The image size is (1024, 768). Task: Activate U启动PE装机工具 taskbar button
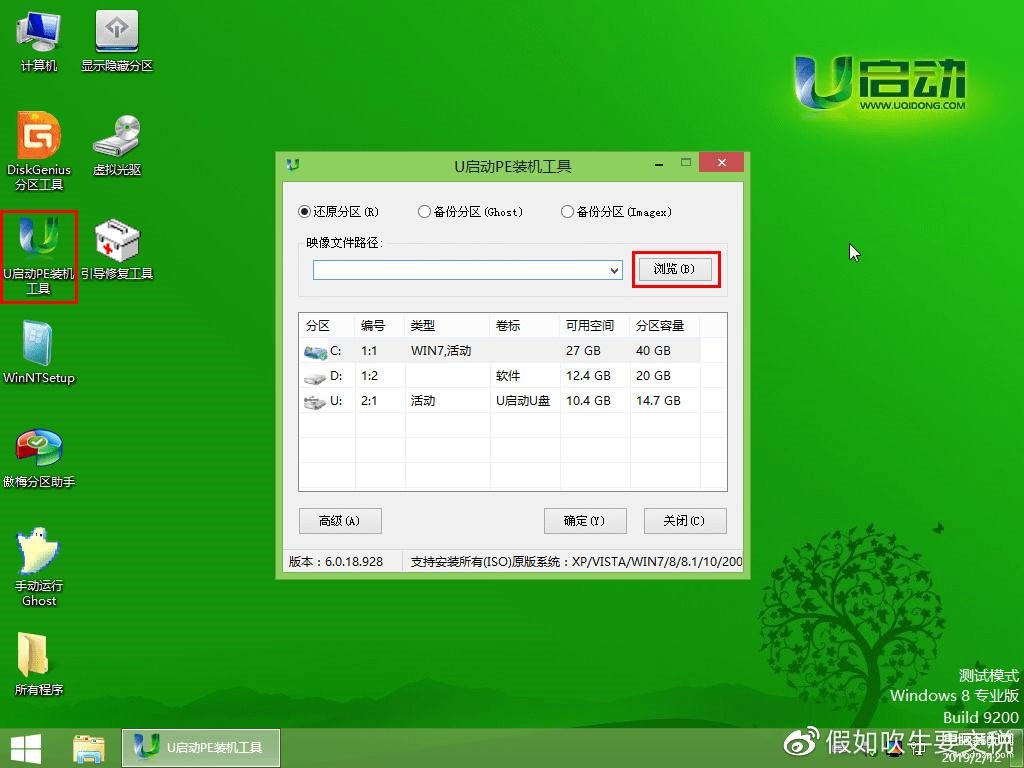(x=201, y=748)
